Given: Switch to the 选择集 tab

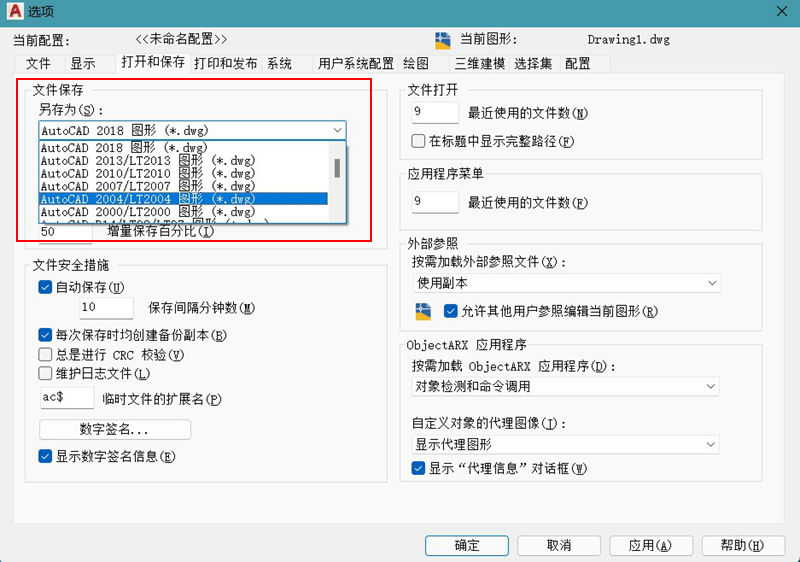Looking at the screenshot, I should click(x=533, y=63).
